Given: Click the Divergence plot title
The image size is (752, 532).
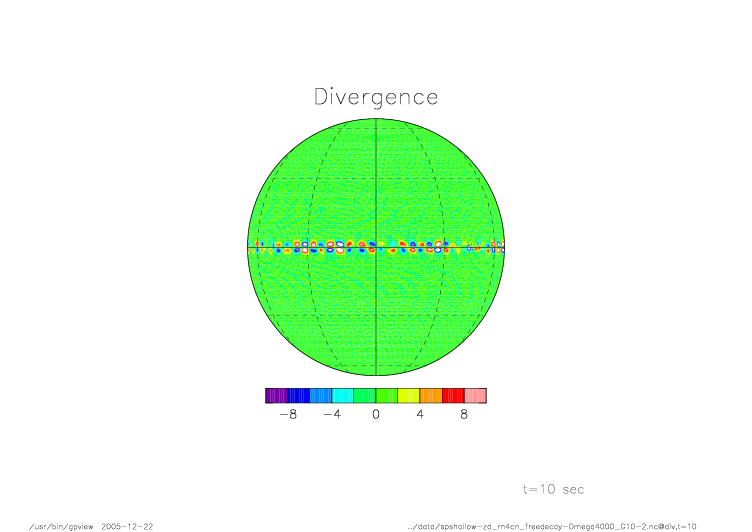Looking at the screenshot, I should [x=375, y=97].
